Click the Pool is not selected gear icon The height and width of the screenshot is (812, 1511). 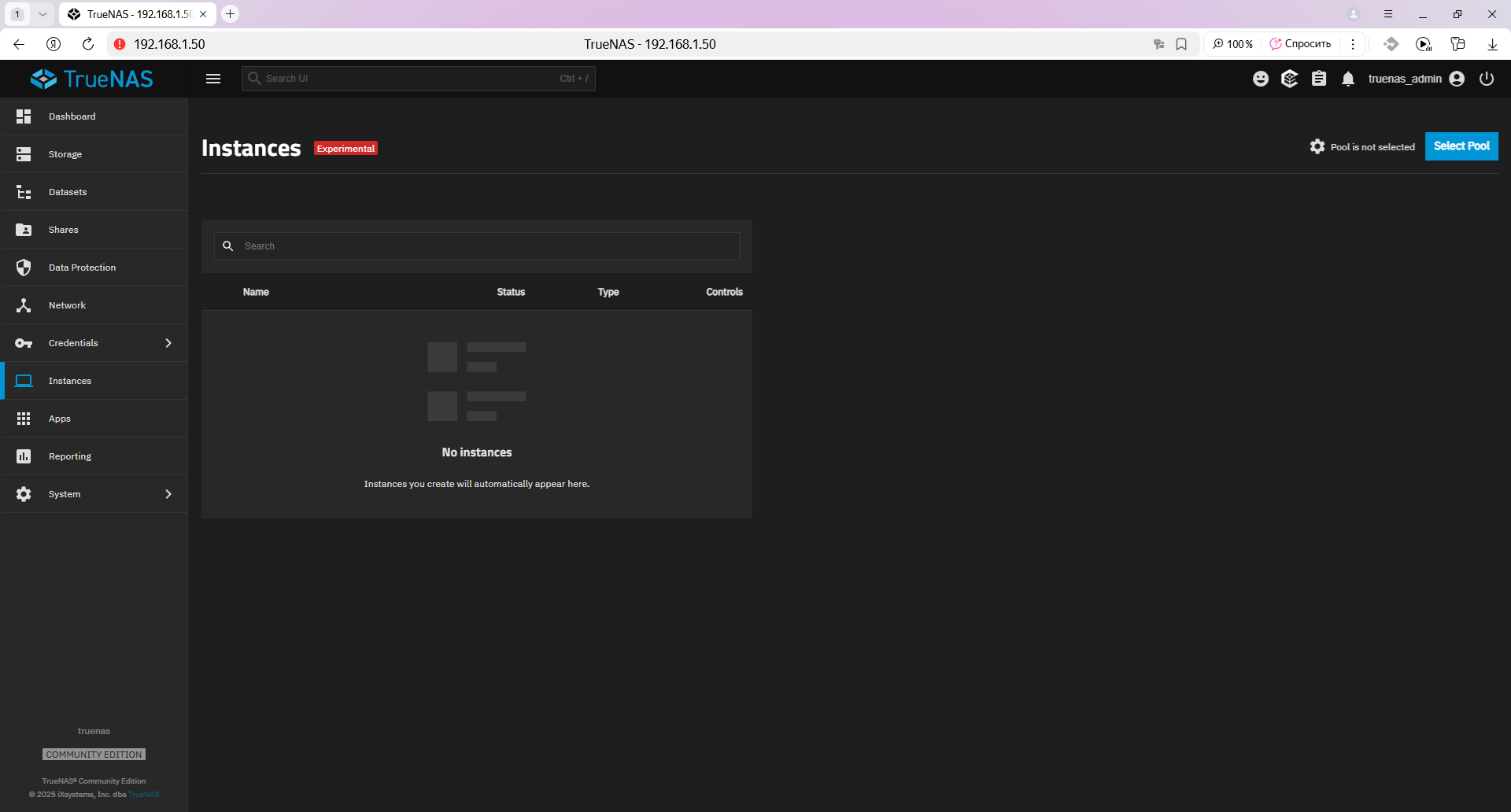(1317, 146)
